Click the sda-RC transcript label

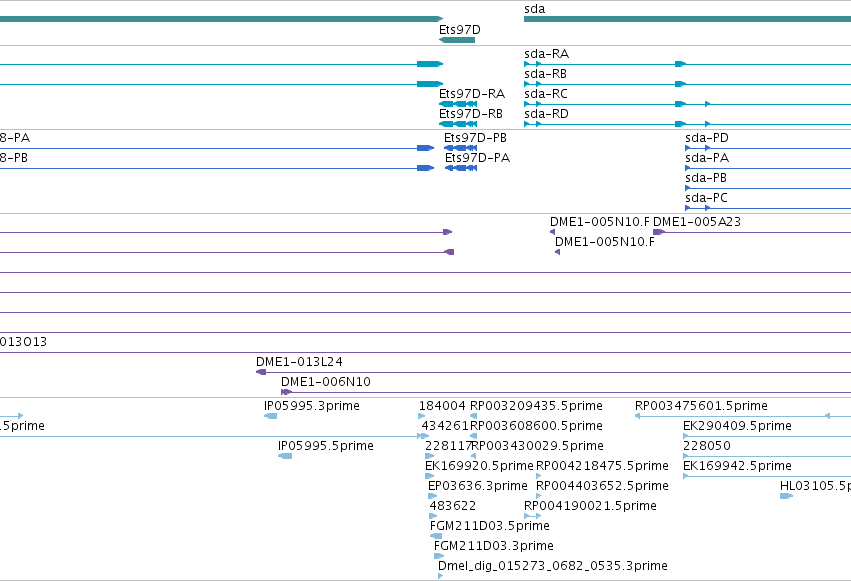546,94
